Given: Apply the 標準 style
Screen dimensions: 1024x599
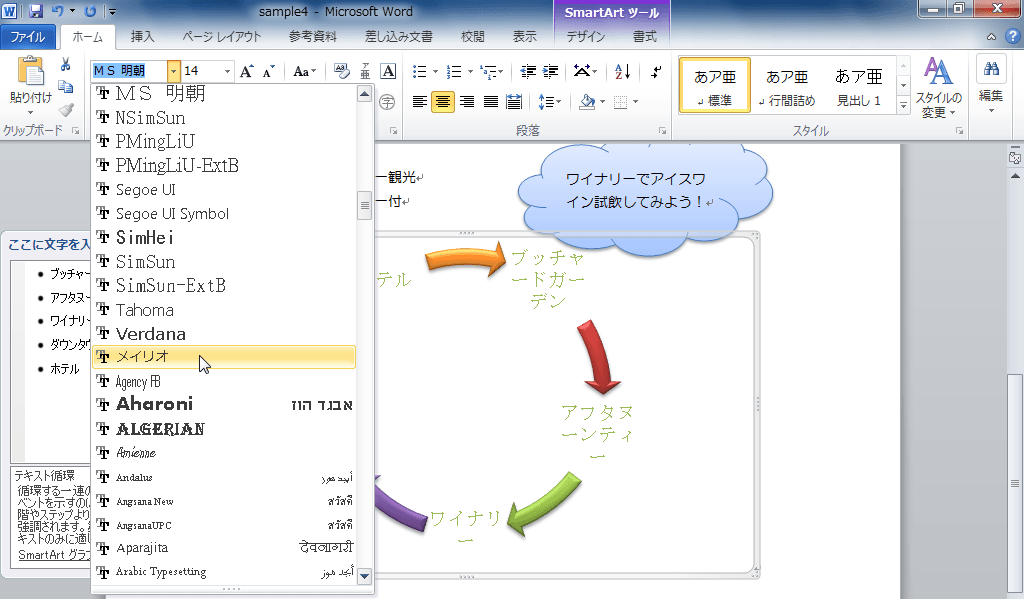Looking at the screenshot, I should (x=714, y=86).
